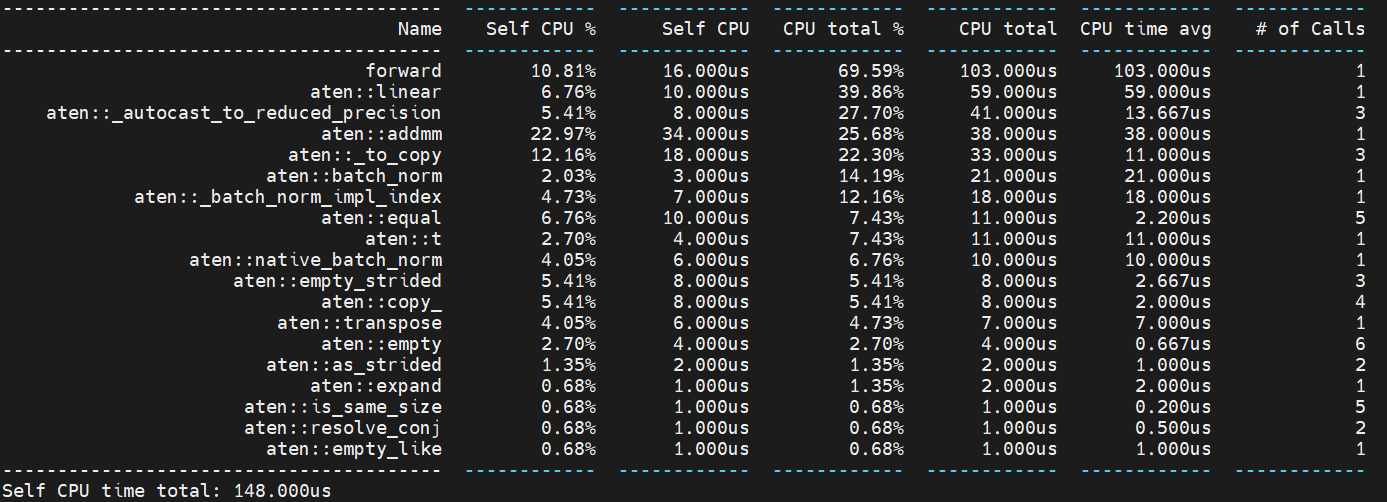Select the "aten::native_batch_norm" row name
Screen dimensions: 1387x502
click(315, 260)
